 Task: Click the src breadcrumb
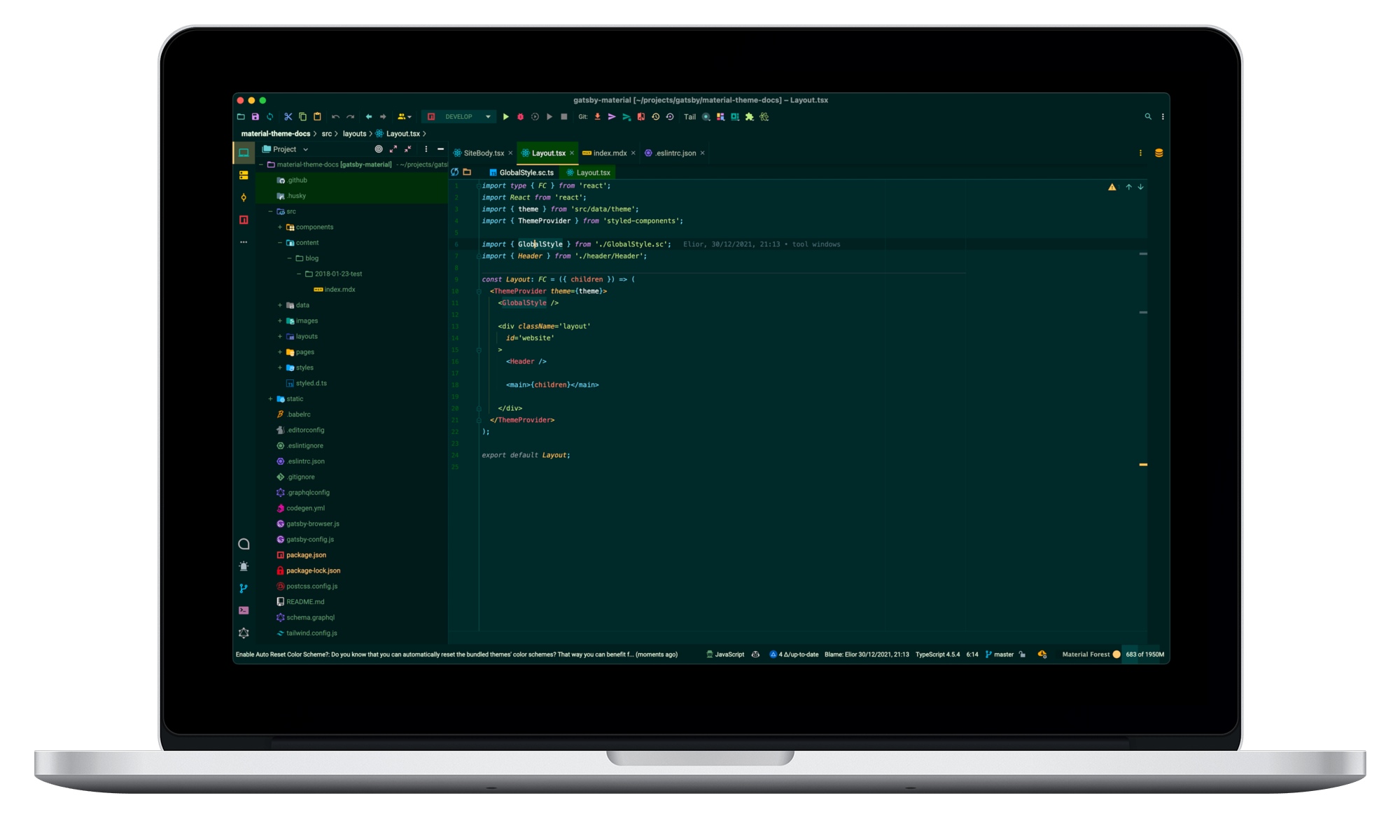pos(326,134)
